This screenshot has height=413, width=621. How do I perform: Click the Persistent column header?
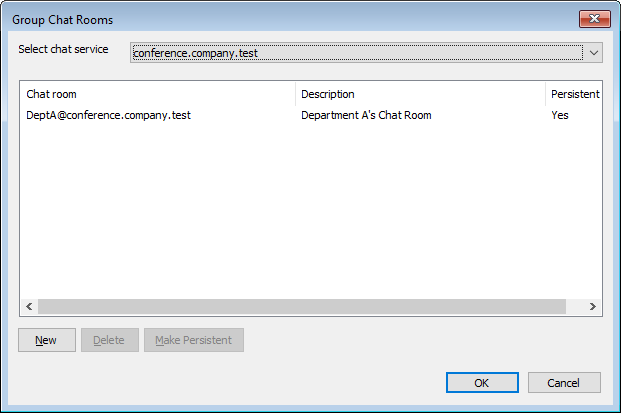(574, 94)
